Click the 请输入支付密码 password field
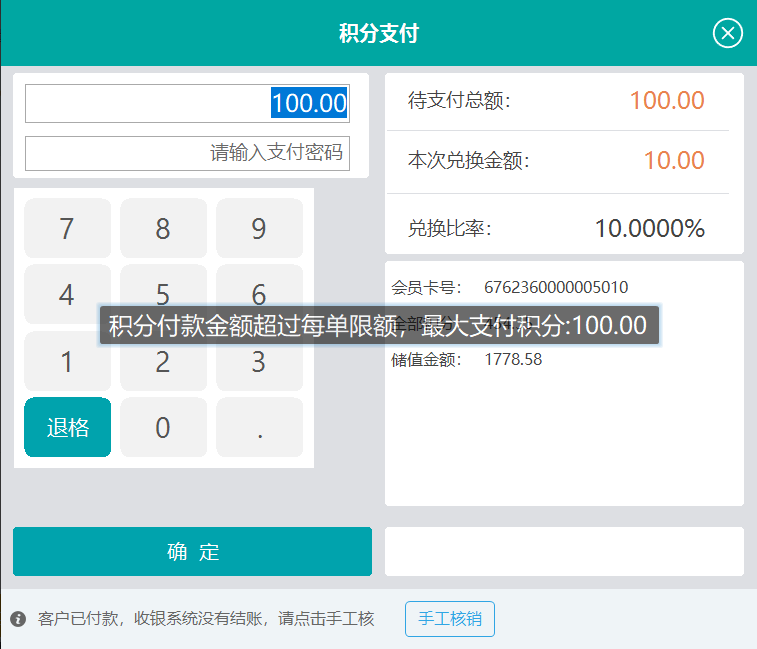The width and height of the screenshot is (757, 649). coord(187,153)
